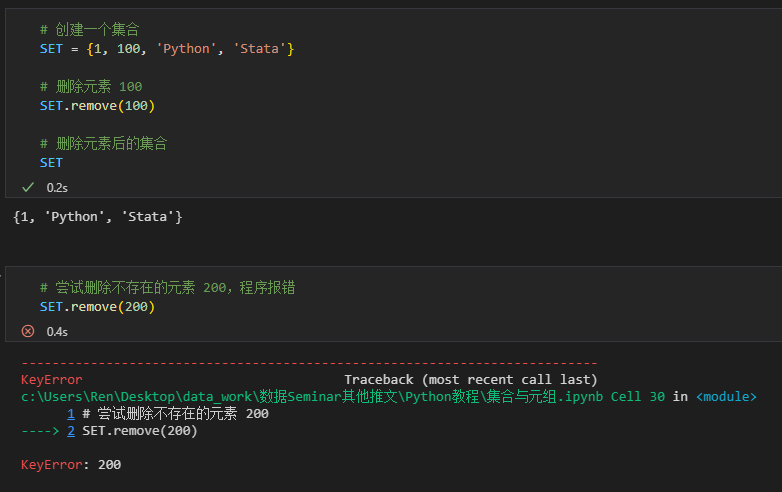Click the SET assignment line with braces

point(167,49)
